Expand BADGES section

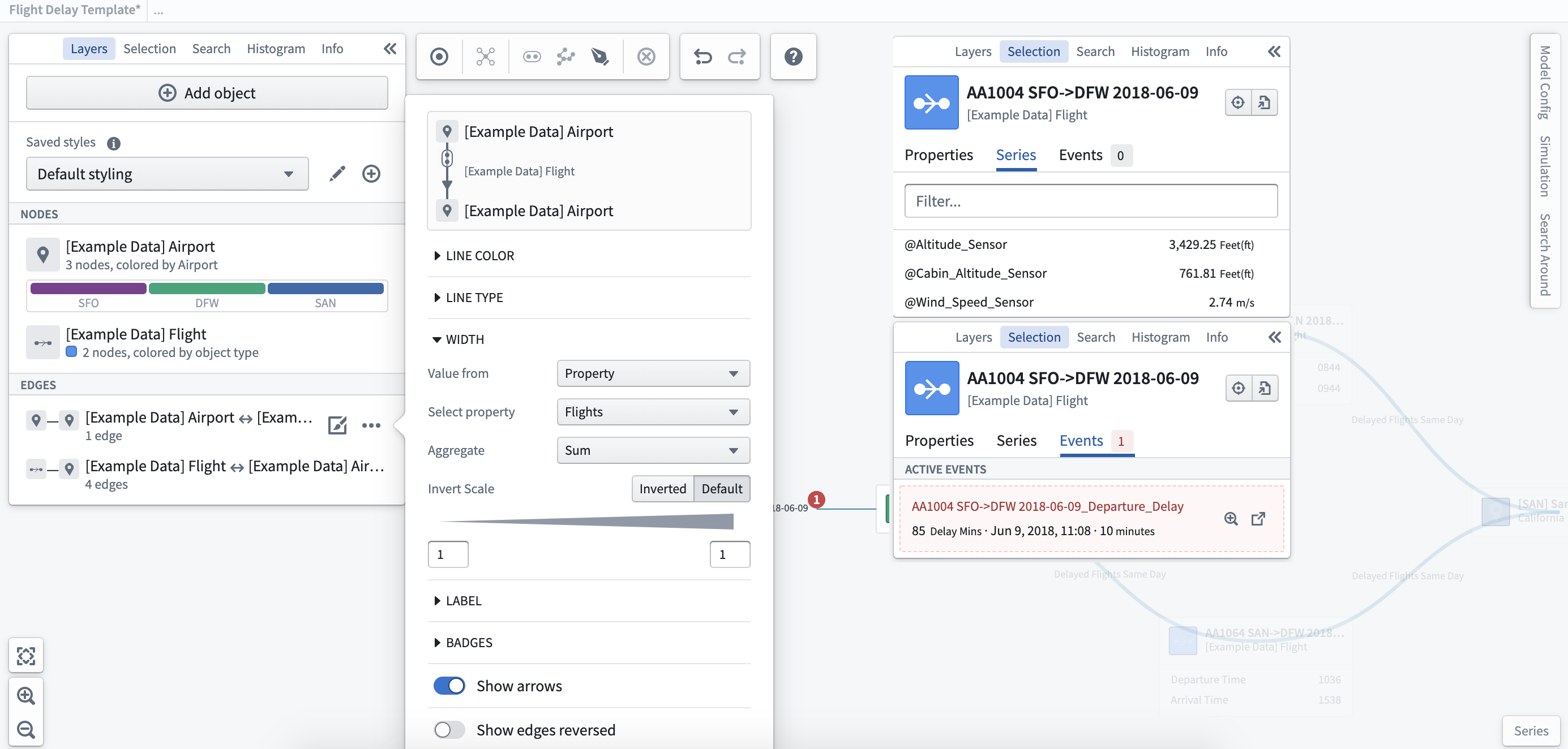(x=462, y=643)
